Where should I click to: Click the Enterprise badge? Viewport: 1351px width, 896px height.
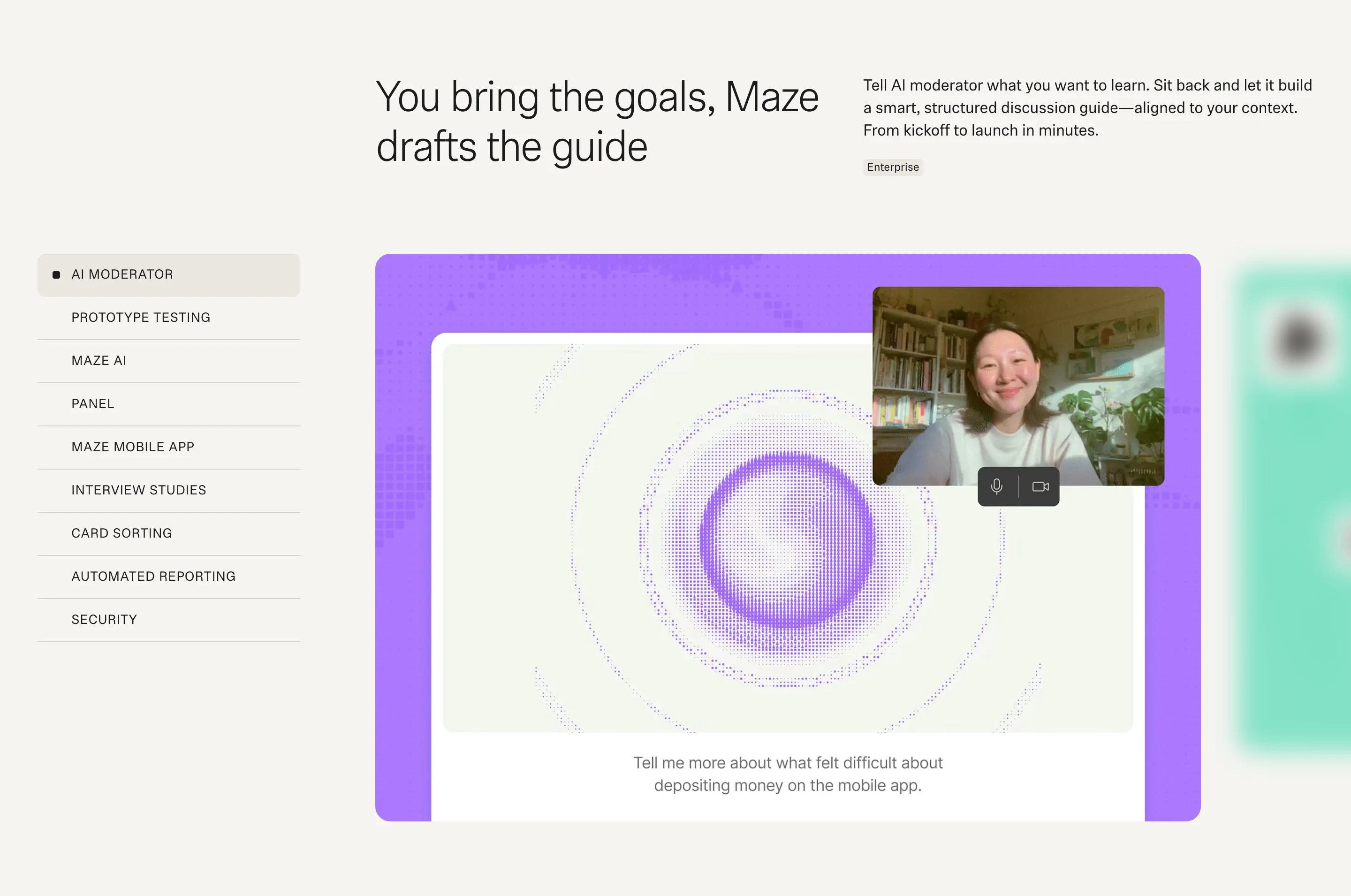coord(893,167)
